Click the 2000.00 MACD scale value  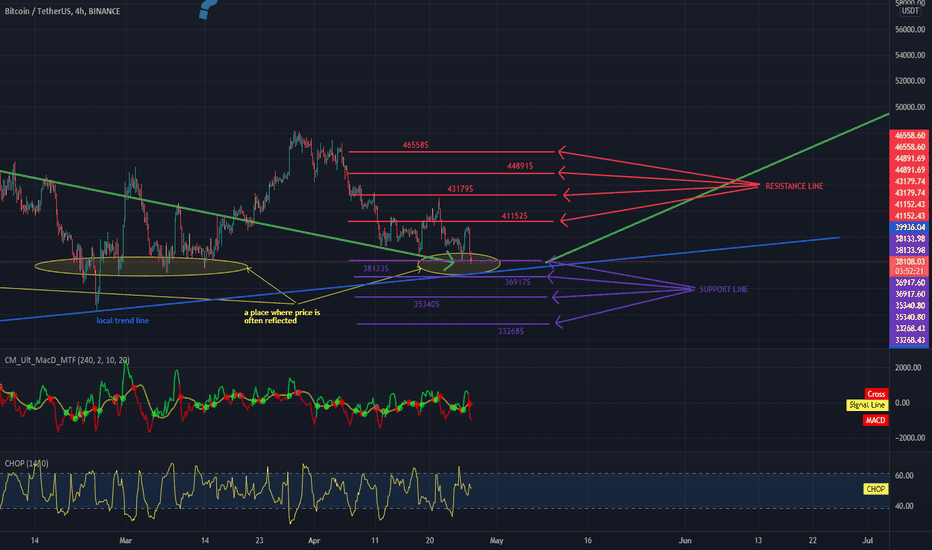(x=910, y=367)
